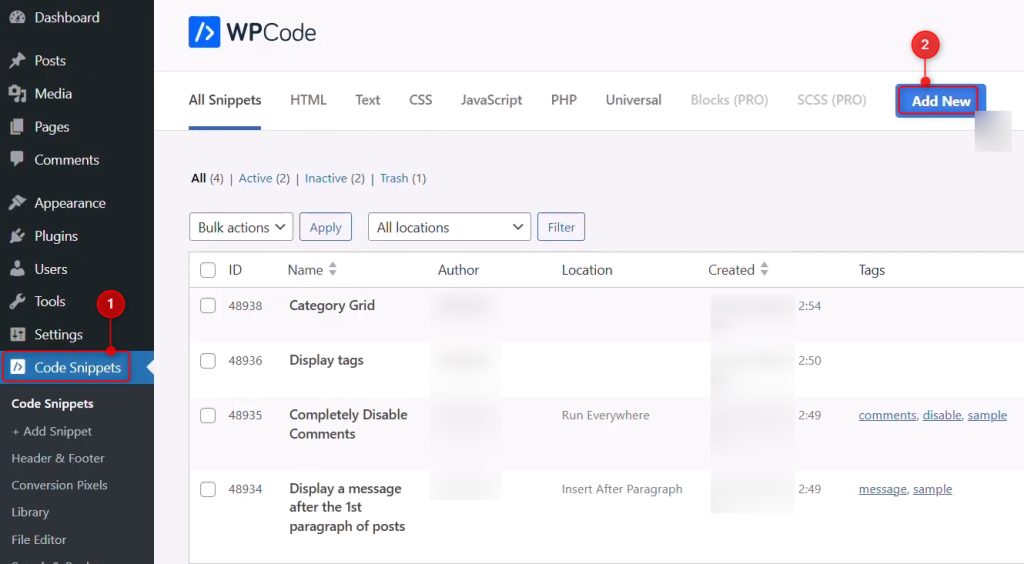Click the comments tag link
The image size is (1024, 564).
887,415
